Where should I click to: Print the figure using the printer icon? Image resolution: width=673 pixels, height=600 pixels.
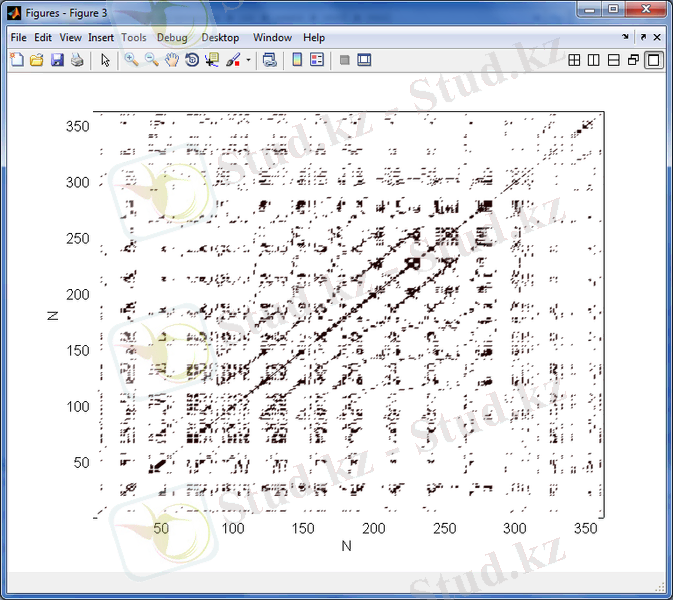click(x=77, y=60)
